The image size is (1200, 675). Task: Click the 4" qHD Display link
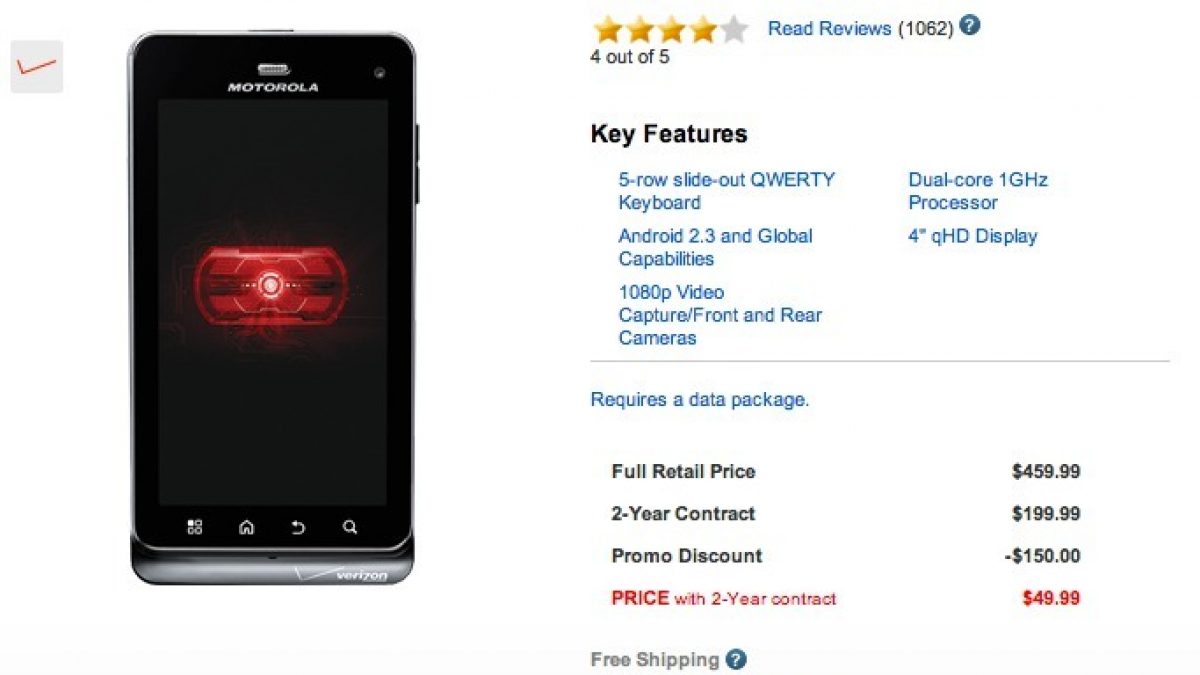(973, 236)
